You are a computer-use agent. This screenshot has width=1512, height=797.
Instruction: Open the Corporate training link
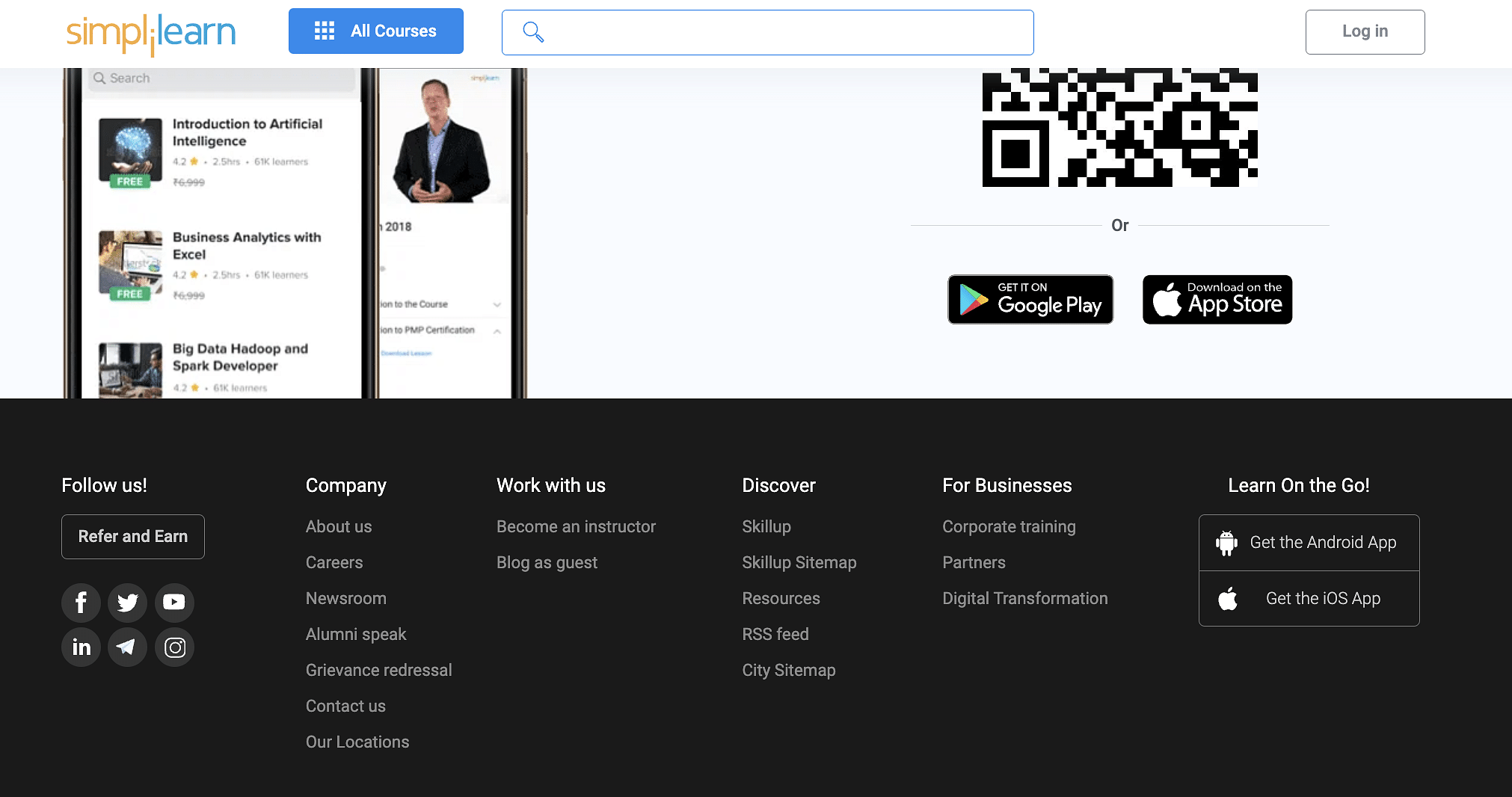pos(1009,526)
